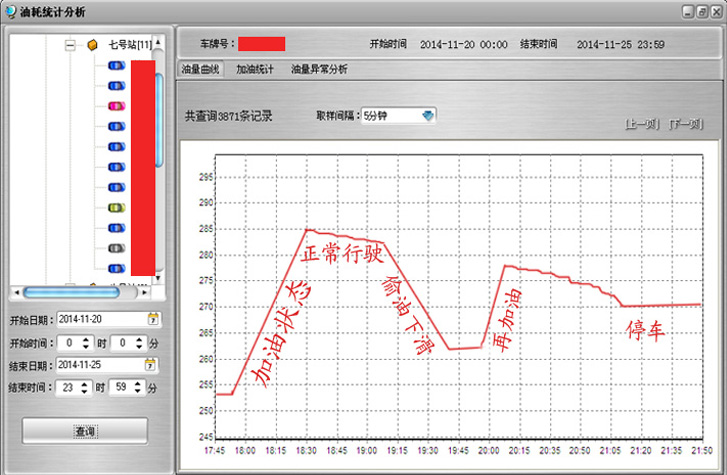Switch to the 加油统计 tab
Screen dimensions: 727x475
coord(254,70)
